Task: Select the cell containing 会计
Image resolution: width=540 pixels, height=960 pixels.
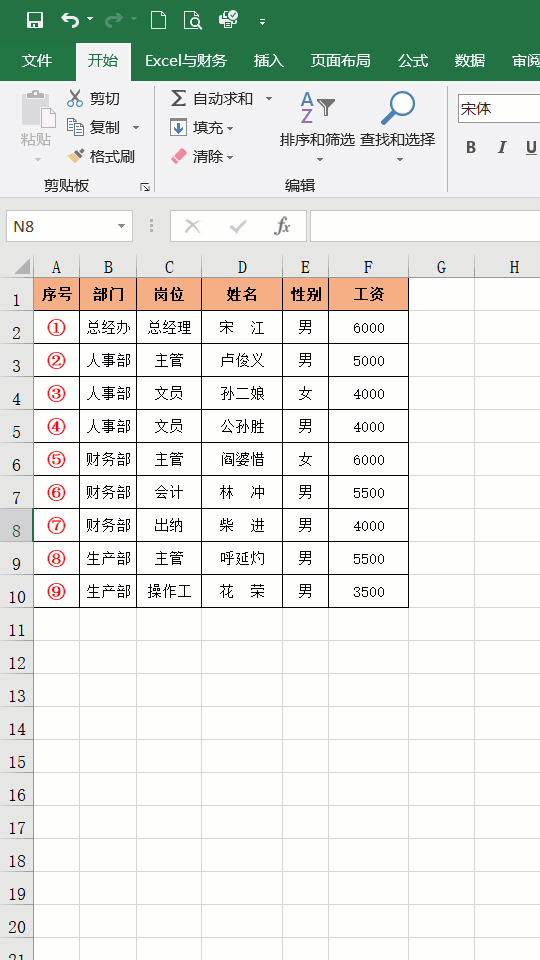Action: 169,493
